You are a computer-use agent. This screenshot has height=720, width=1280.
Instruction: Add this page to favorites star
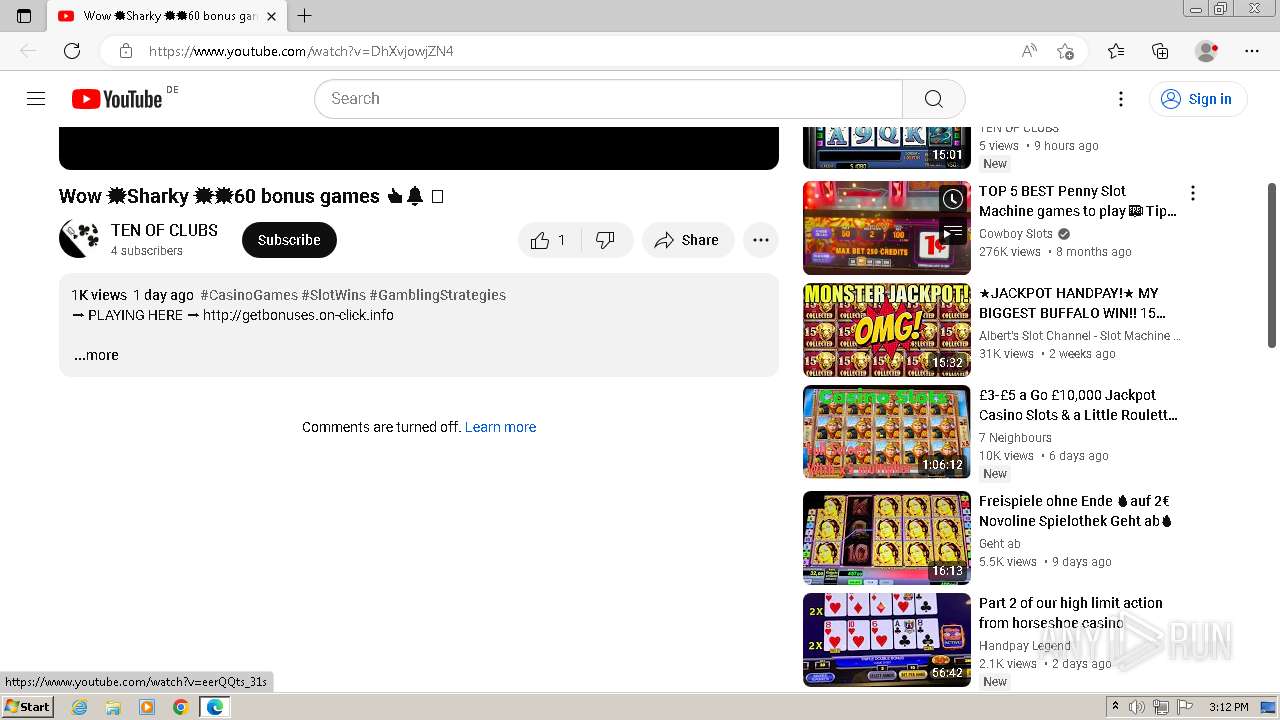coord(1065,51)
